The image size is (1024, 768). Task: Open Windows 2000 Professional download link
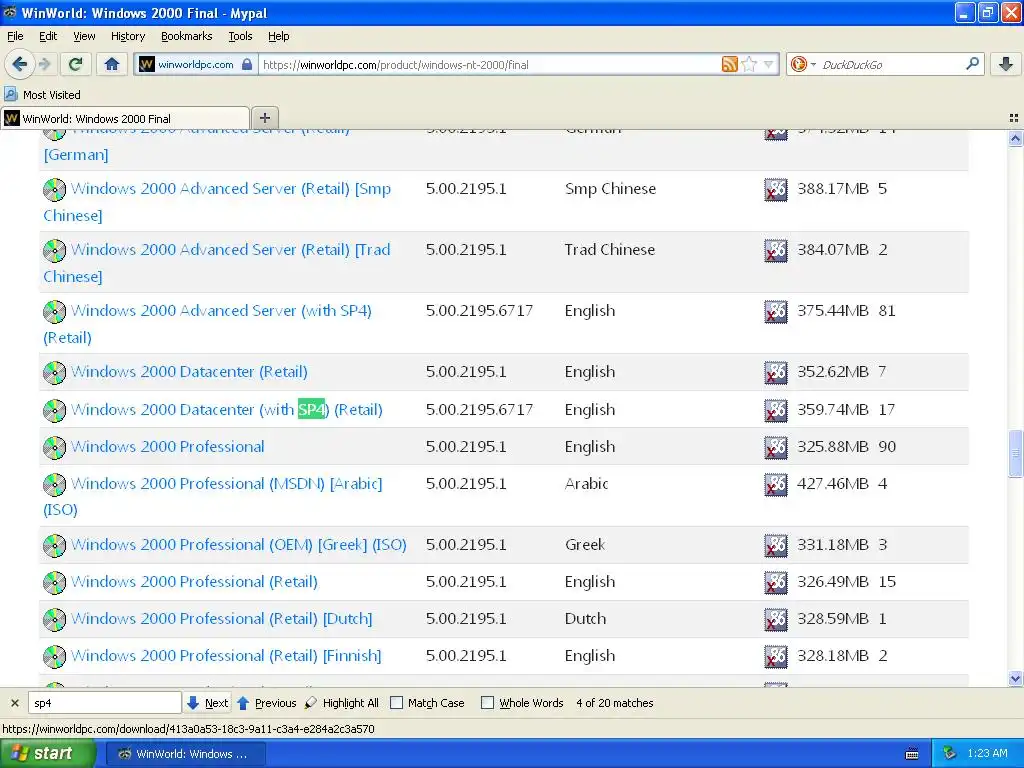pos(168,447)
